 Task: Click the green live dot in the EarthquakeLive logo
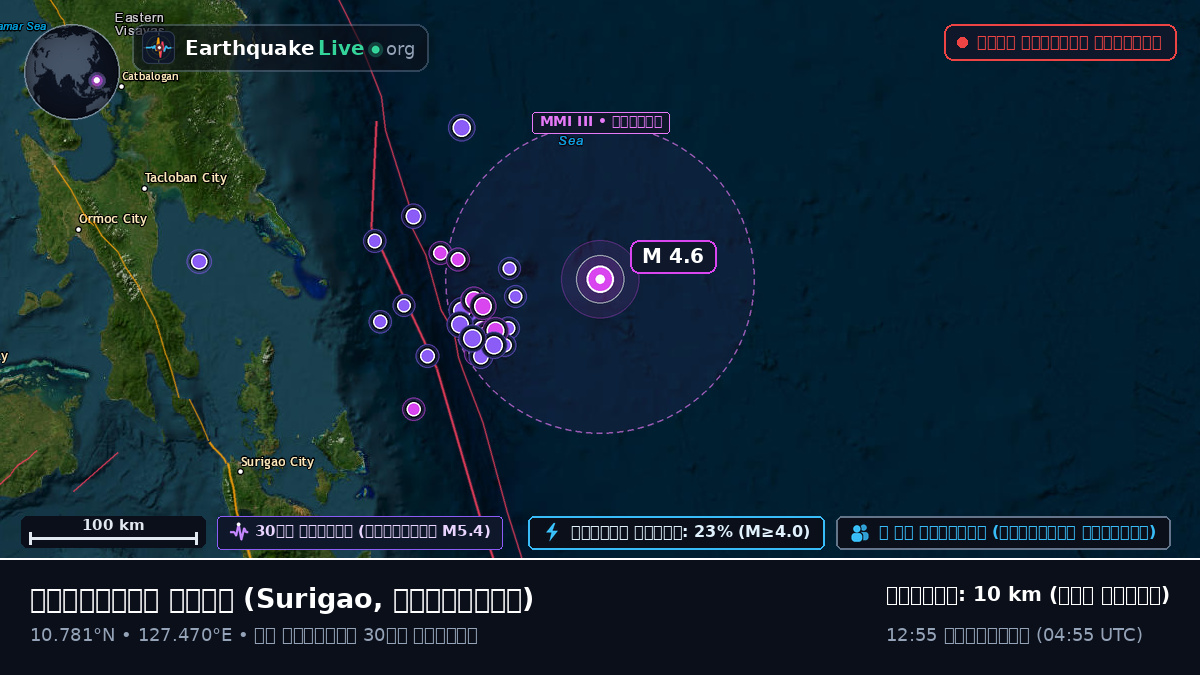click(375, 49)
